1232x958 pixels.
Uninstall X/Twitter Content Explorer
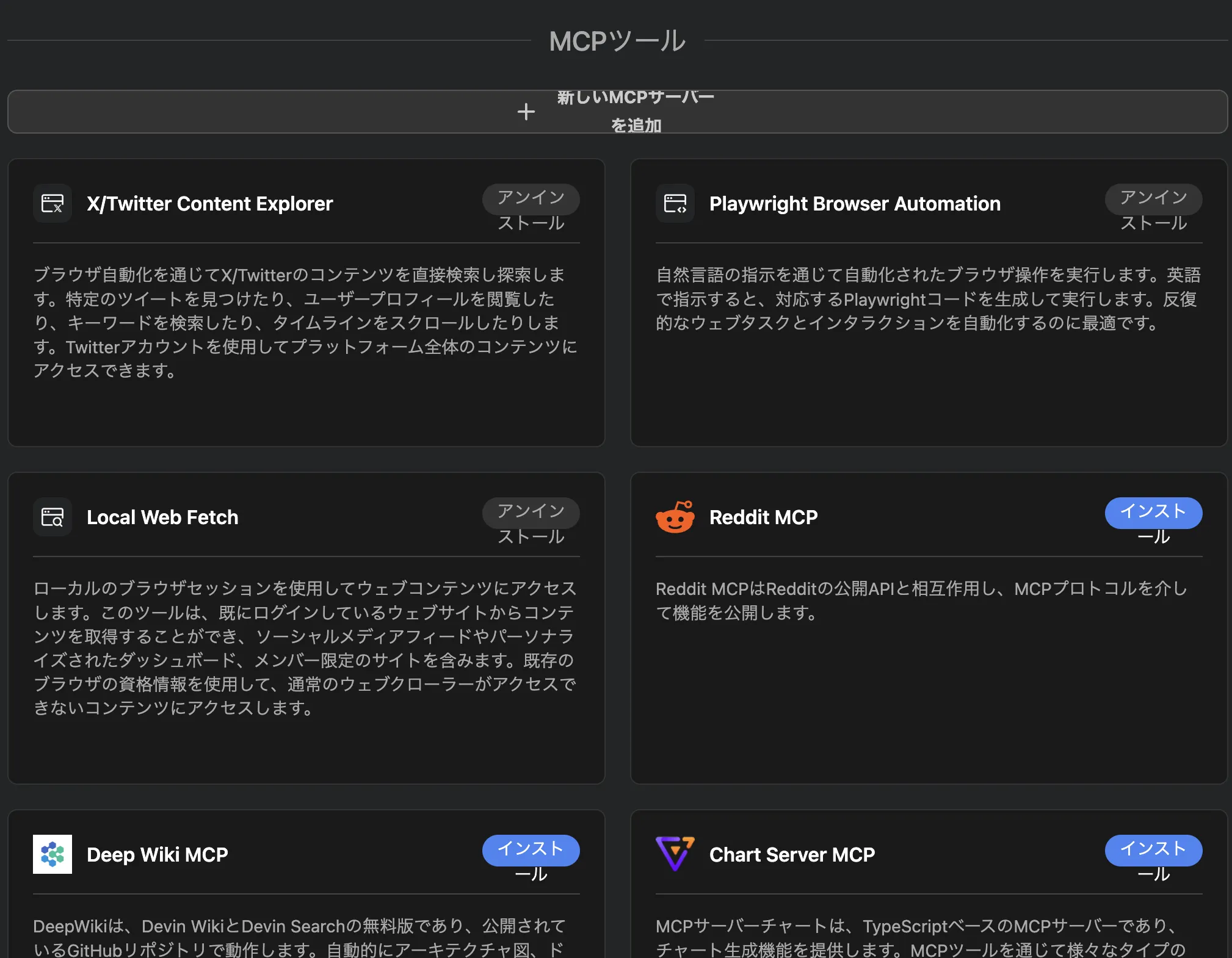[x=531, y=200]
